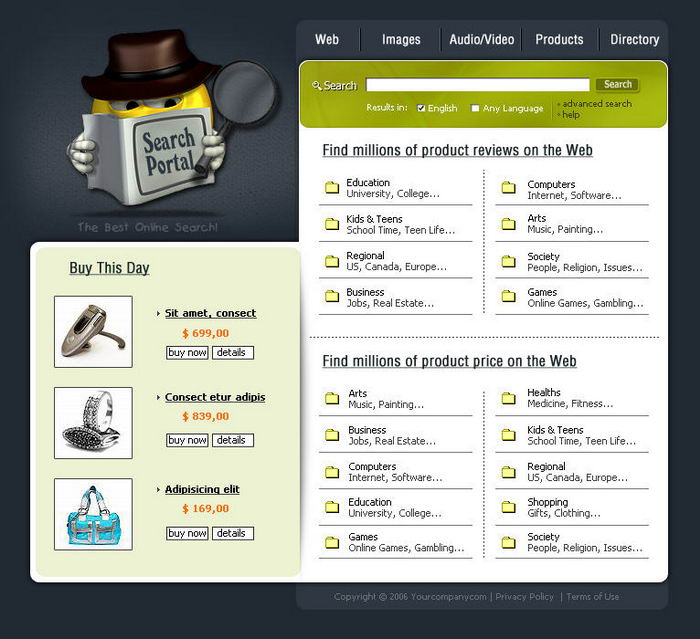The width and height of the screenshot is (700, 639).
Task: Toggle the English results checkbox
Action: tap(422, 108)
